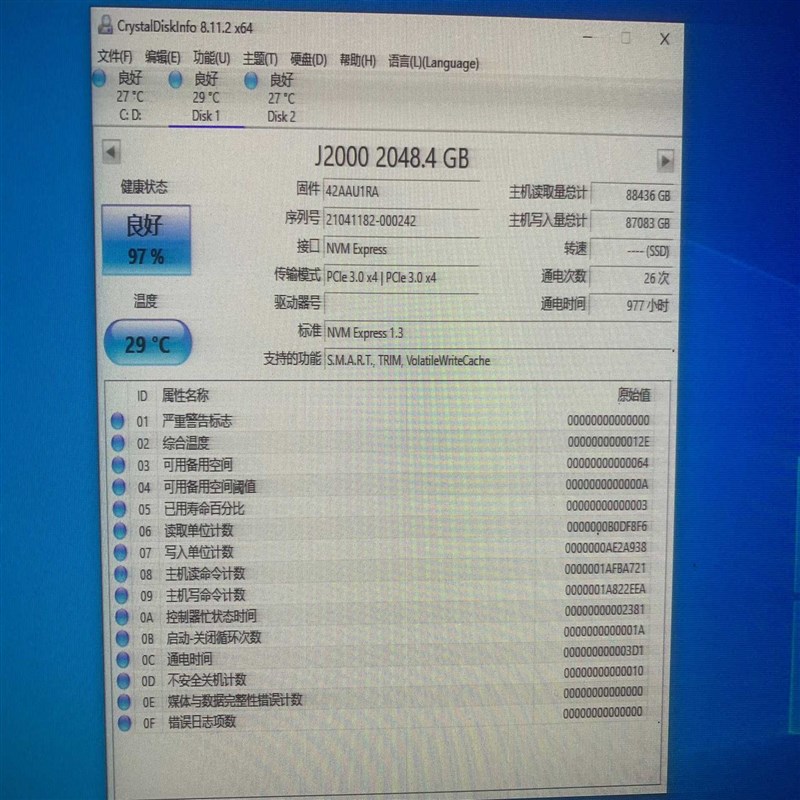Click rotation rate value ---- (SSD)

pos(631,251)
